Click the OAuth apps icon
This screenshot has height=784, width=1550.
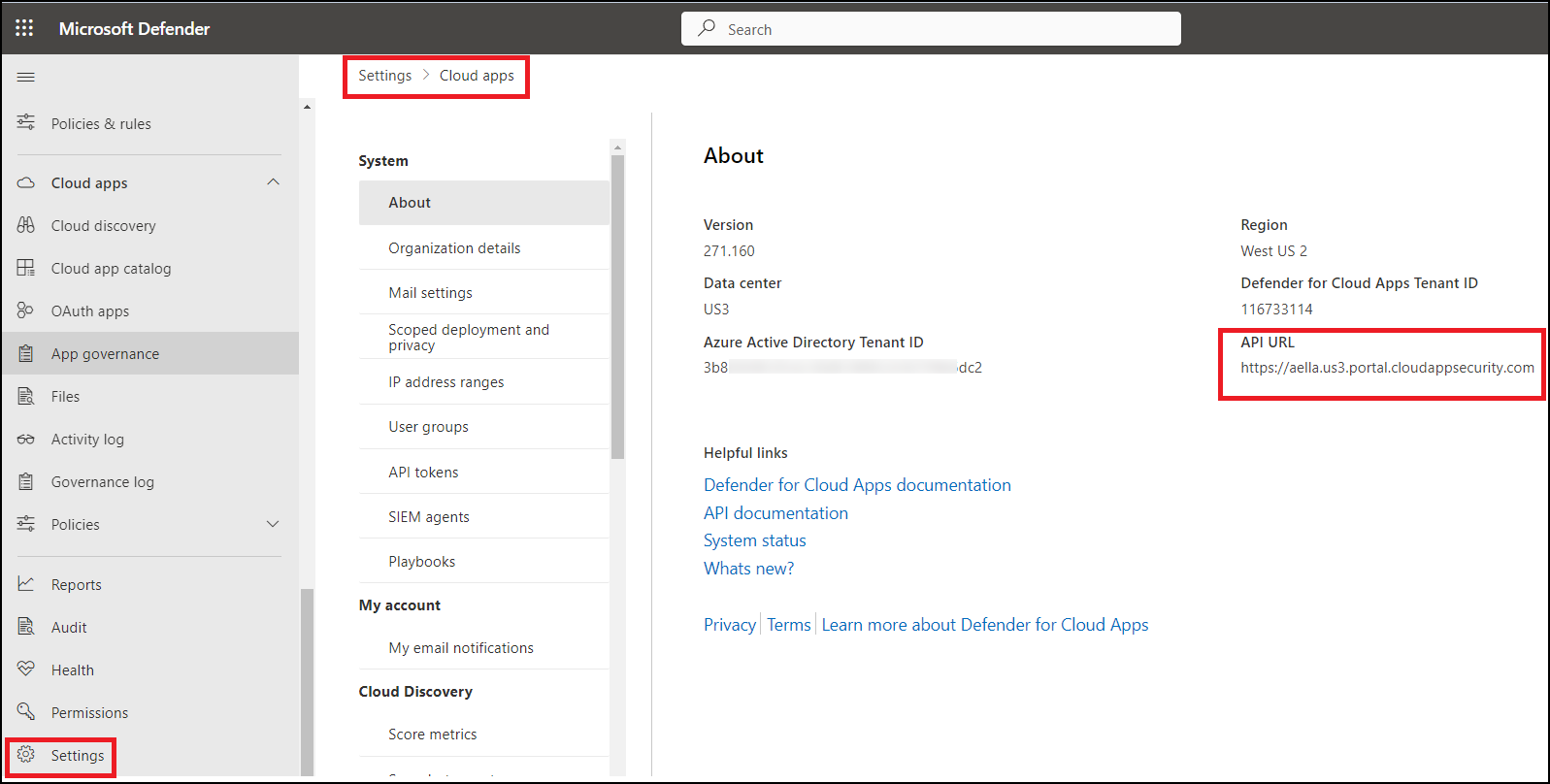pyautogui.click(x=26, y=310)
